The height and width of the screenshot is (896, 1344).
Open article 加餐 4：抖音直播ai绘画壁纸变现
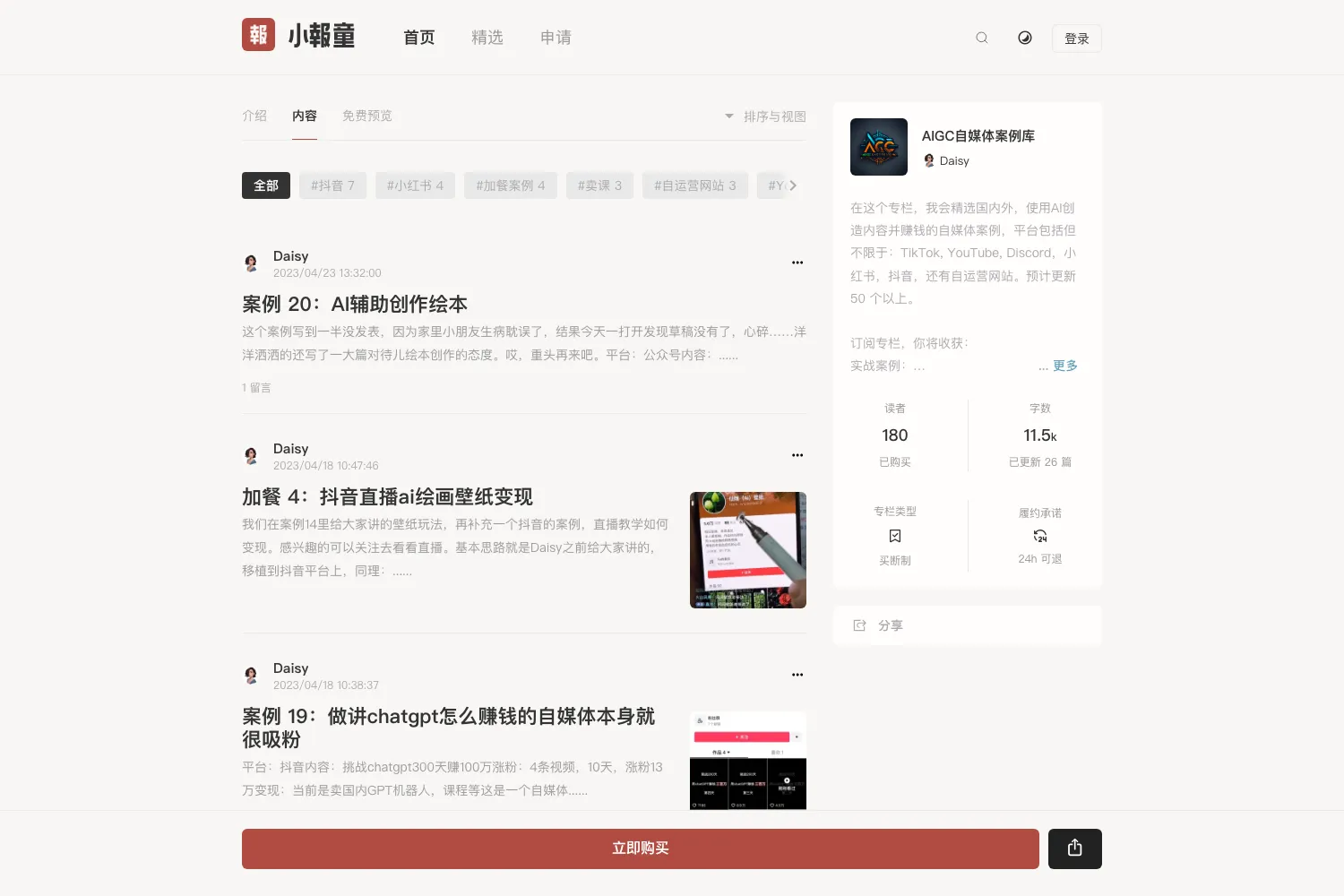point(387,497)
